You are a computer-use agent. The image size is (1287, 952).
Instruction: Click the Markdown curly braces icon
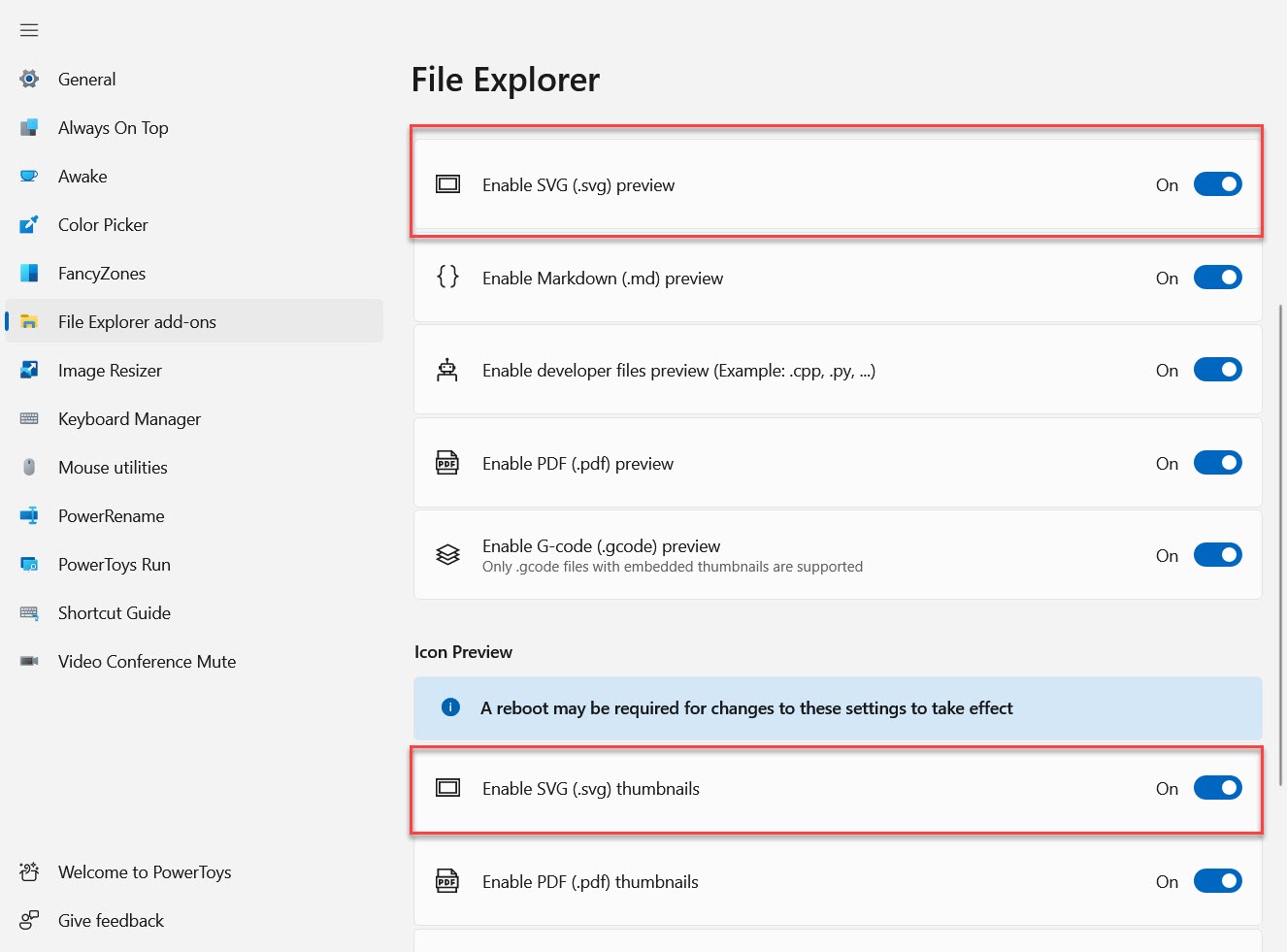tap(447, 277)
